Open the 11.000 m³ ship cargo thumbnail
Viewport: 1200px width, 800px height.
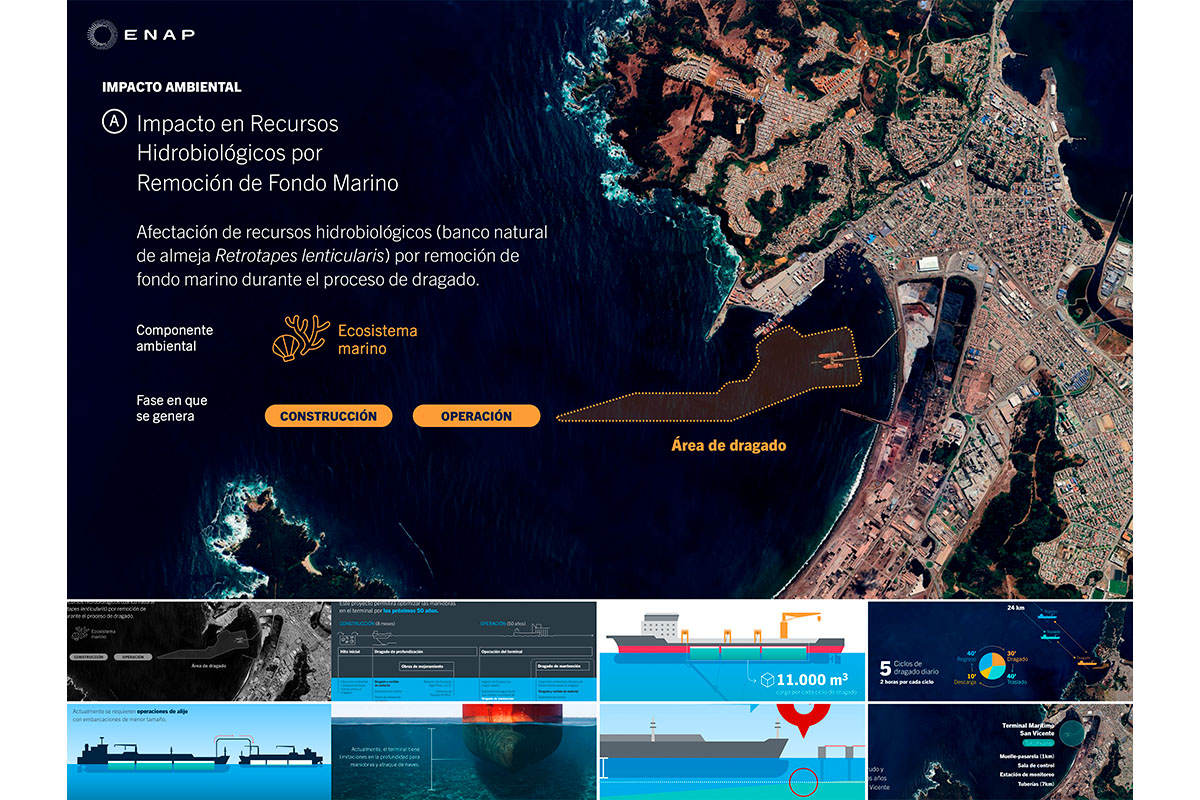[x=731, y=651]
